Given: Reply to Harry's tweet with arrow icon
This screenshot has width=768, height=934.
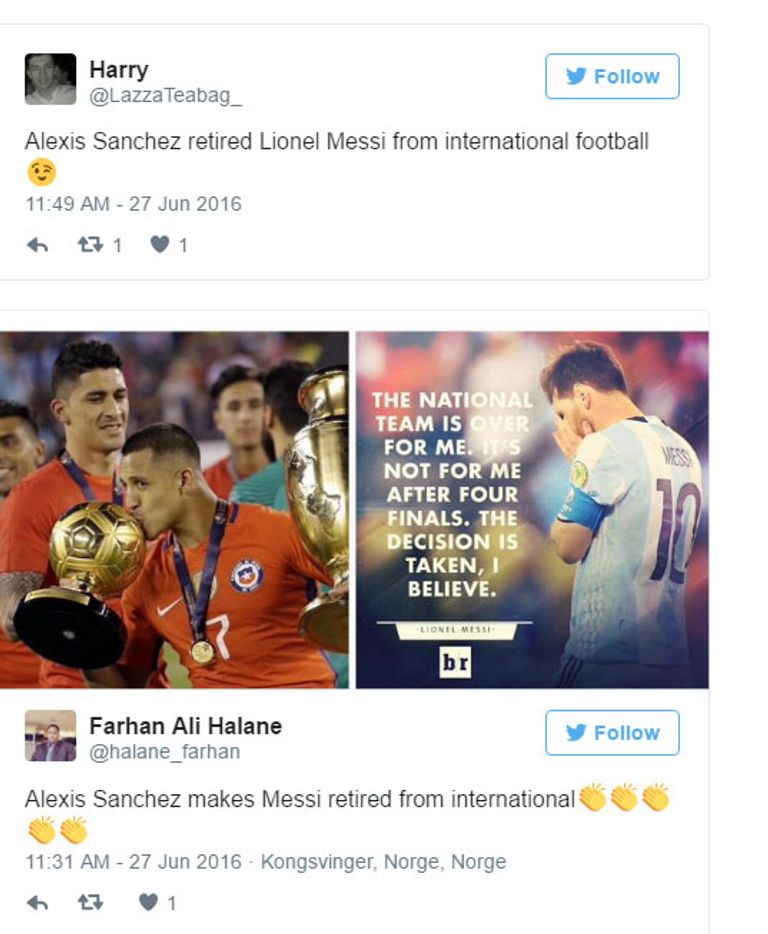Looking at the screenshot, I should click(37, 244).
